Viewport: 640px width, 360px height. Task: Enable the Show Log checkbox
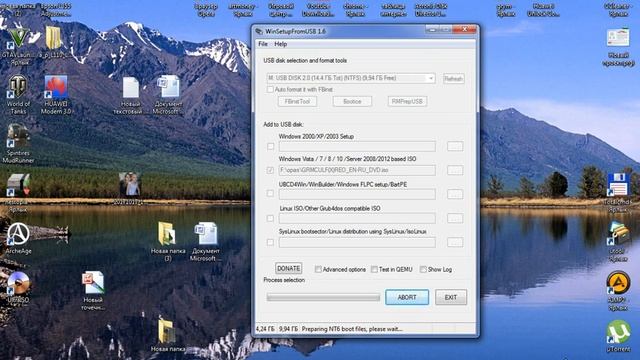(423, 269)
